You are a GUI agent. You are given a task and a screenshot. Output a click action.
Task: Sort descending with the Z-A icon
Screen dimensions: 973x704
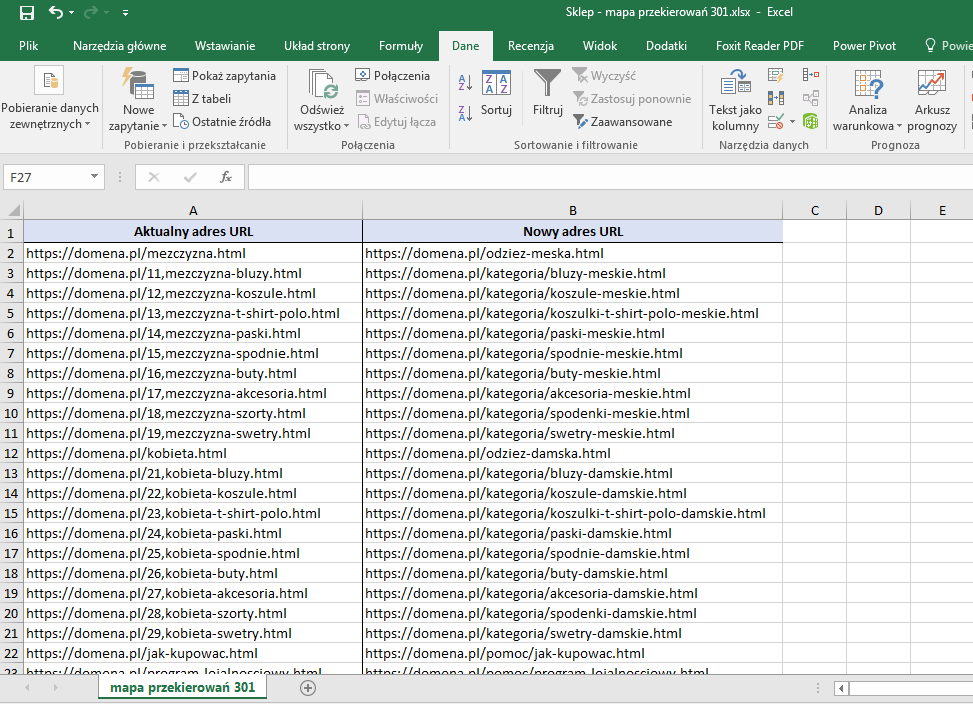[465, 113]
